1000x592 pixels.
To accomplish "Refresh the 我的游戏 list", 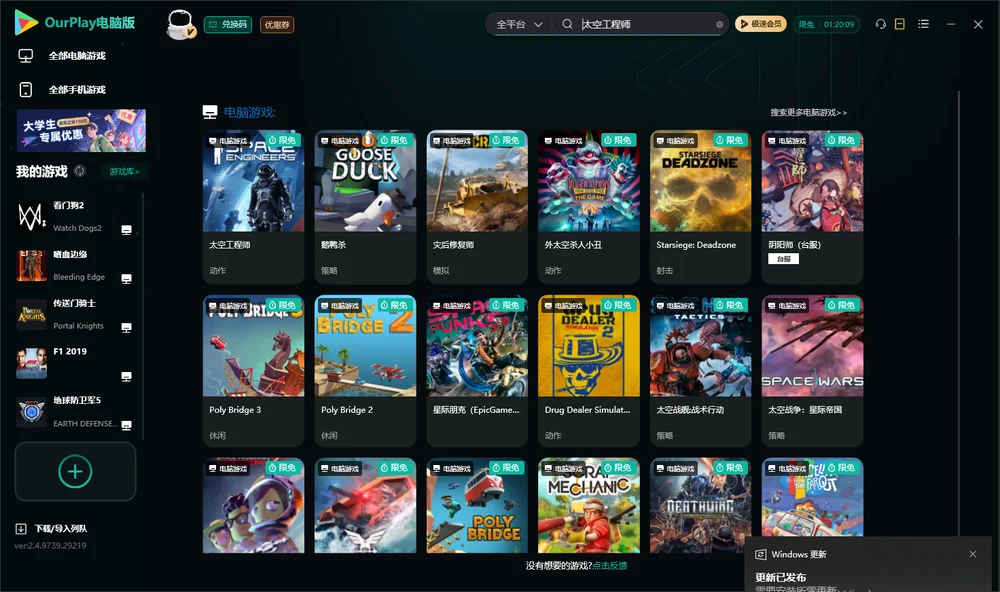I will [80, 171].
